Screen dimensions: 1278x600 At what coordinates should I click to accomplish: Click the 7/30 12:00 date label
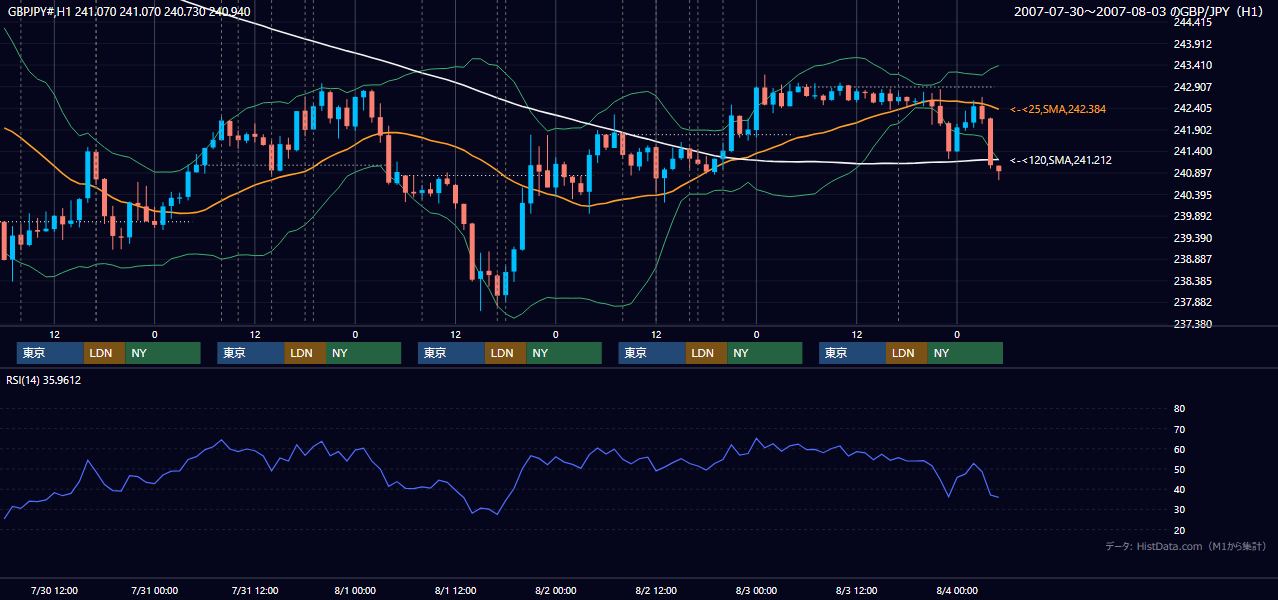54,590
